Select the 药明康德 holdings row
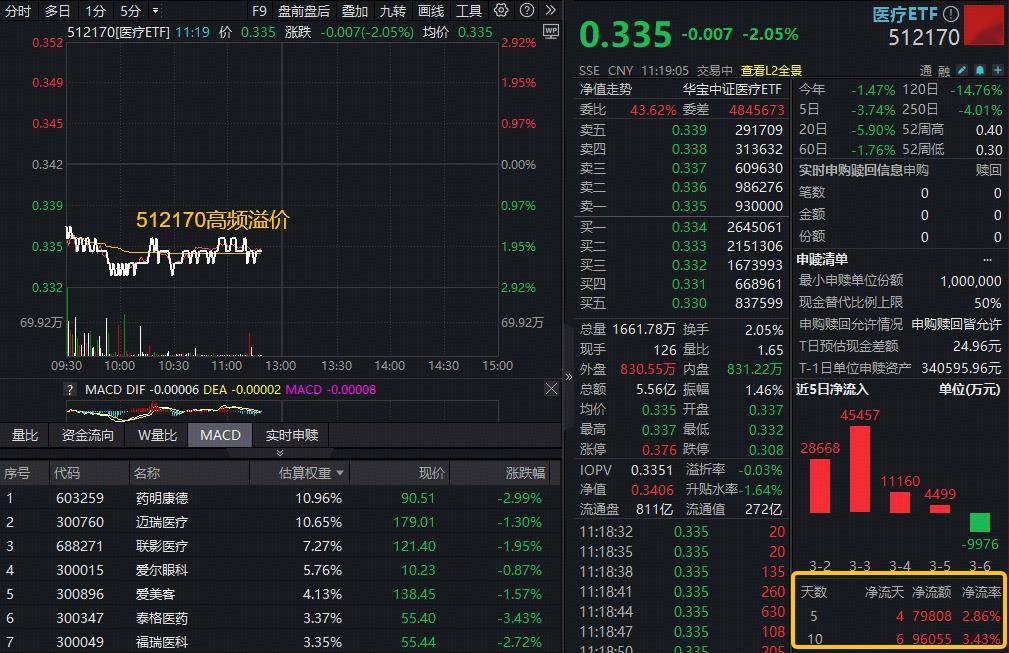The height and width of the screenshot is (653, 1009). pyautogui.click(x=161, y=498)
